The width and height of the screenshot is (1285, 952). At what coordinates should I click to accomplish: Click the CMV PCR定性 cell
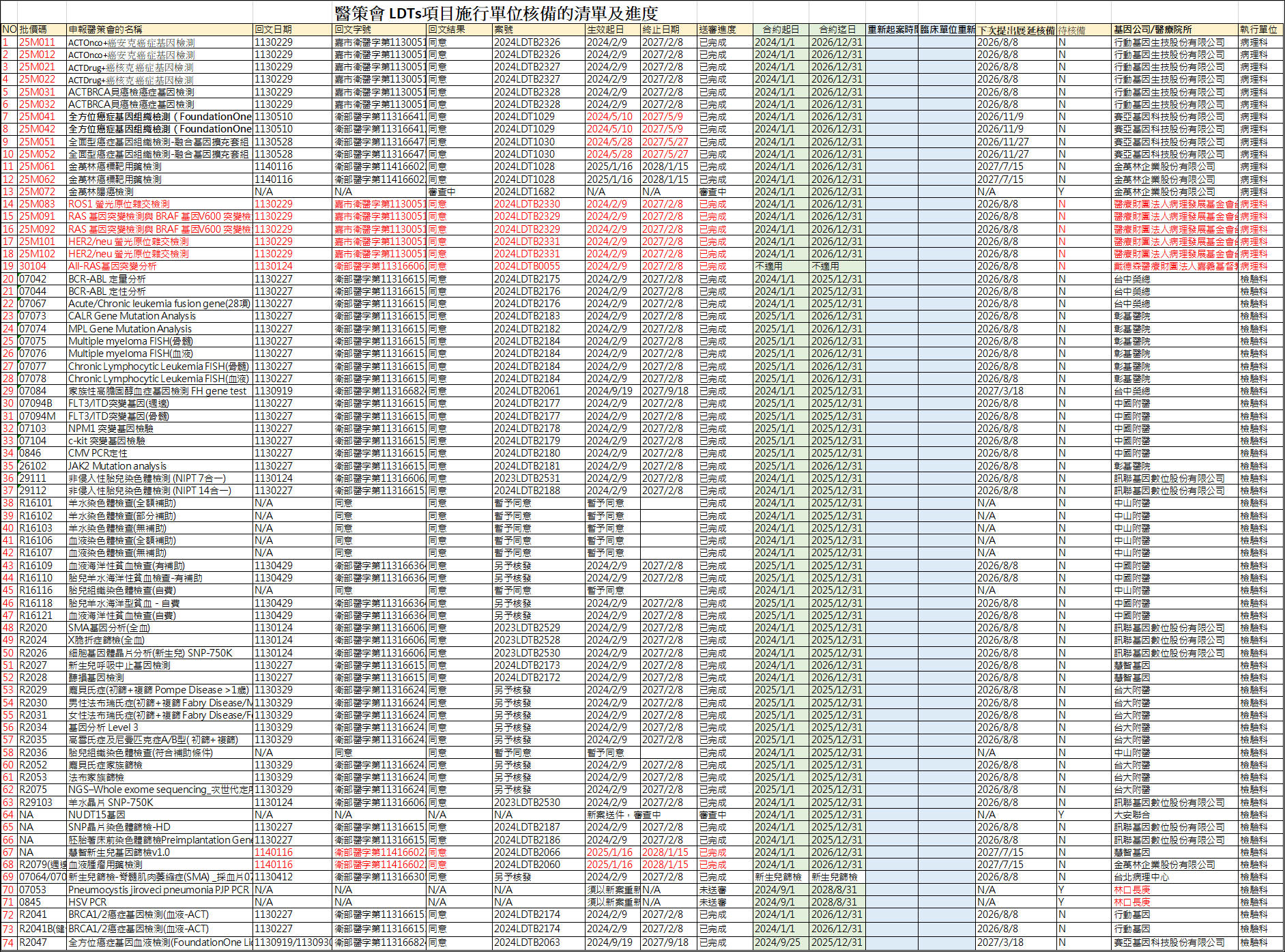click(x=98, y=453)
